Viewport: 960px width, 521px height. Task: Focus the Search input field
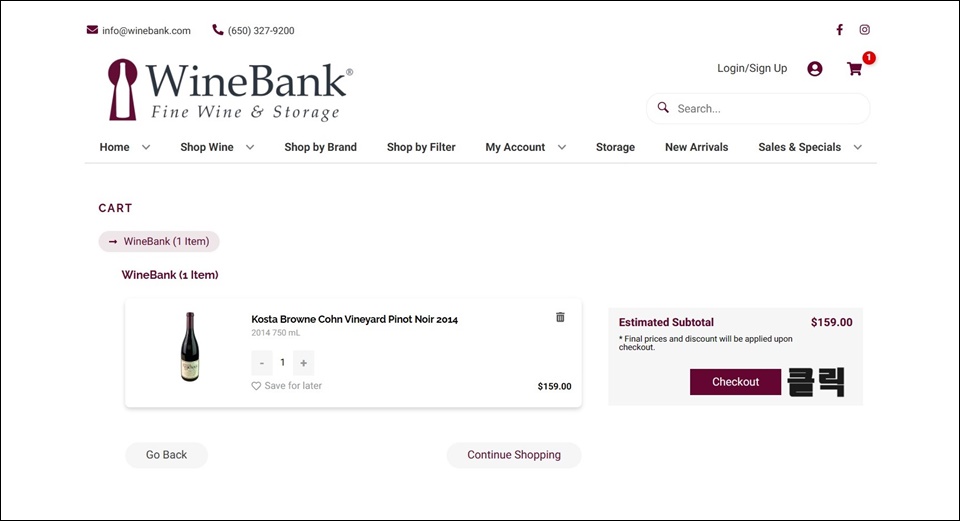[758, 108]
